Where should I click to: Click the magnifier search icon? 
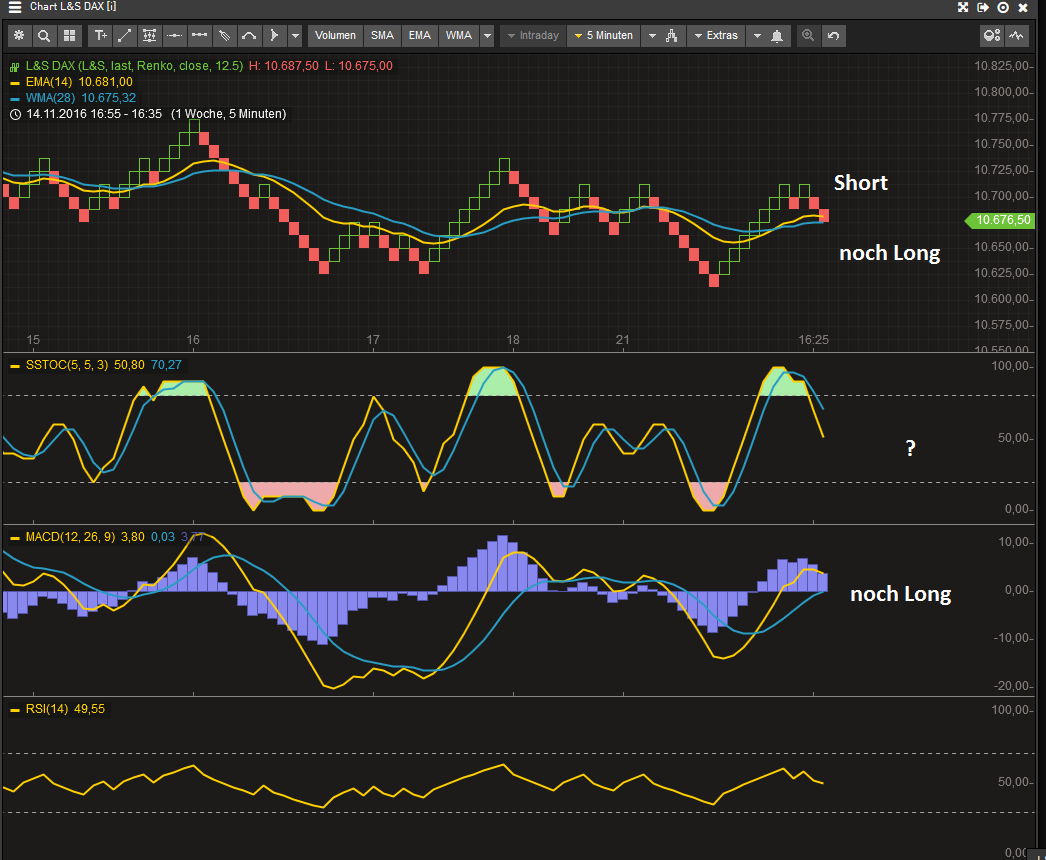pyautogui.click(x=44, y=36)
